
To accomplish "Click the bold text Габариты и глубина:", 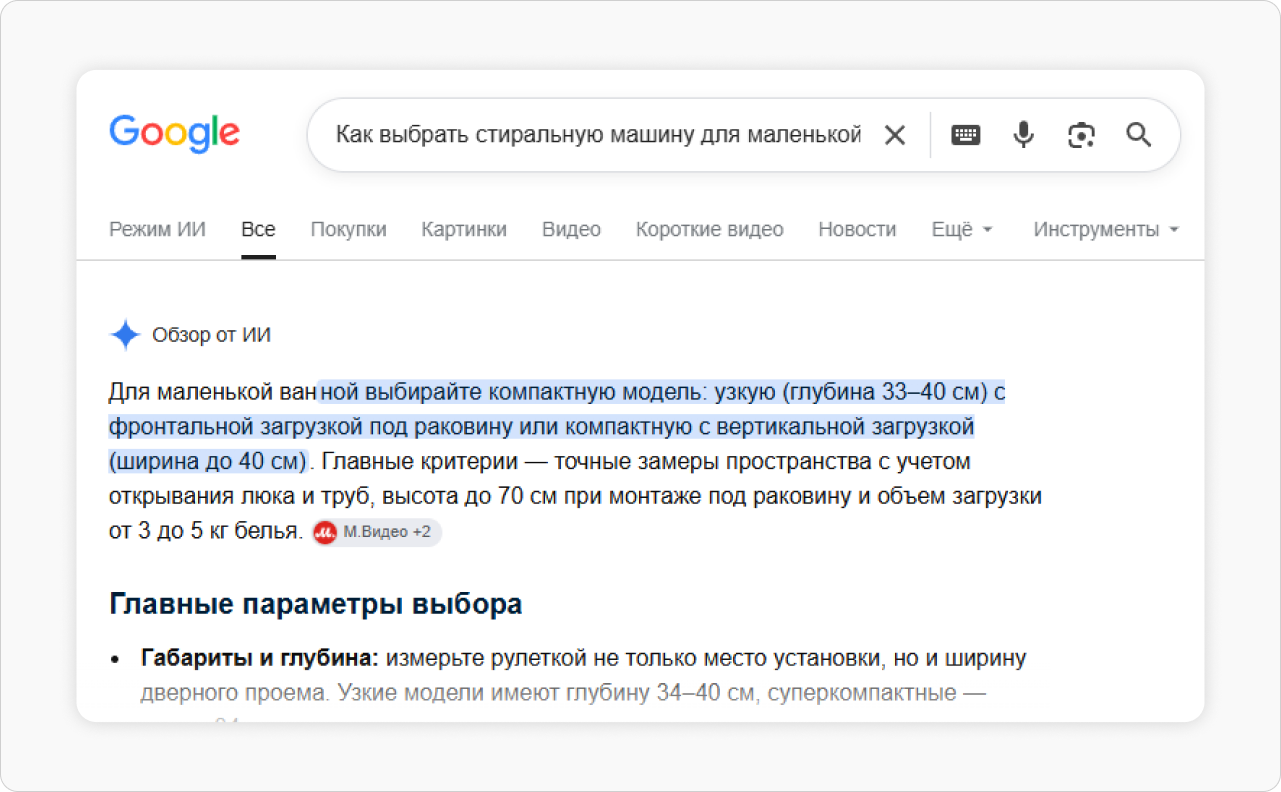I will [260, 658].
